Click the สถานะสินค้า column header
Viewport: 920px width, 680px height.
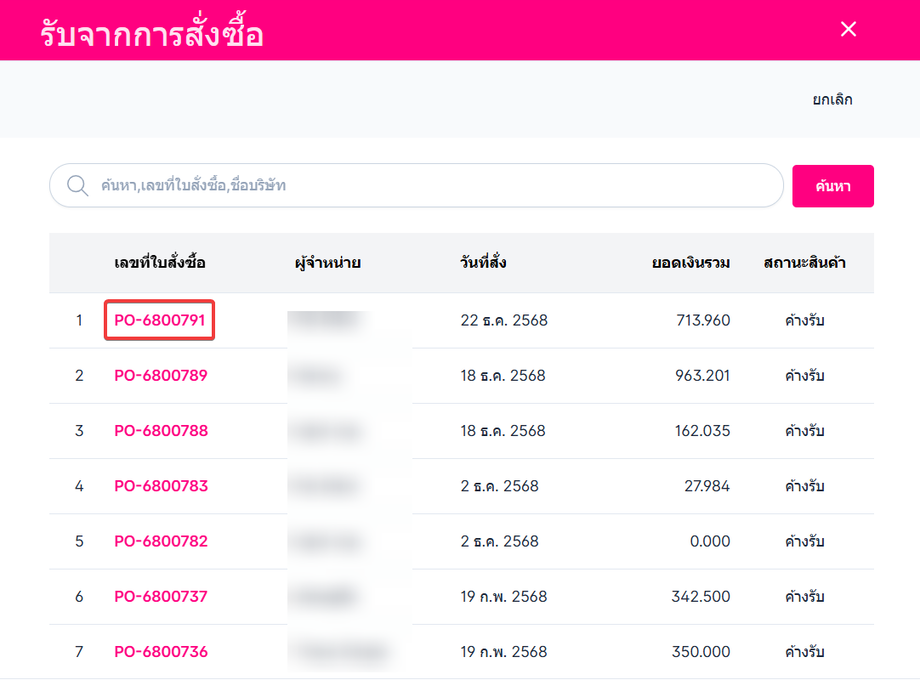804,262
